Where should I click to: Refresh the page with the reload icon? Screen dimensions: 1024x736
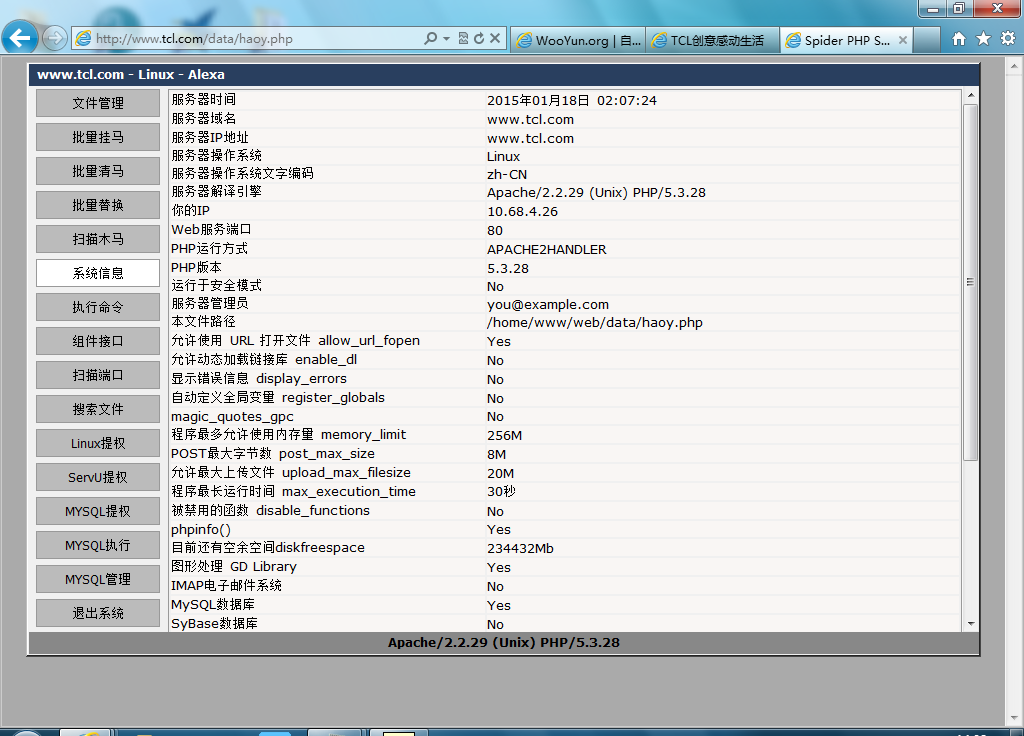pos(479,39)
